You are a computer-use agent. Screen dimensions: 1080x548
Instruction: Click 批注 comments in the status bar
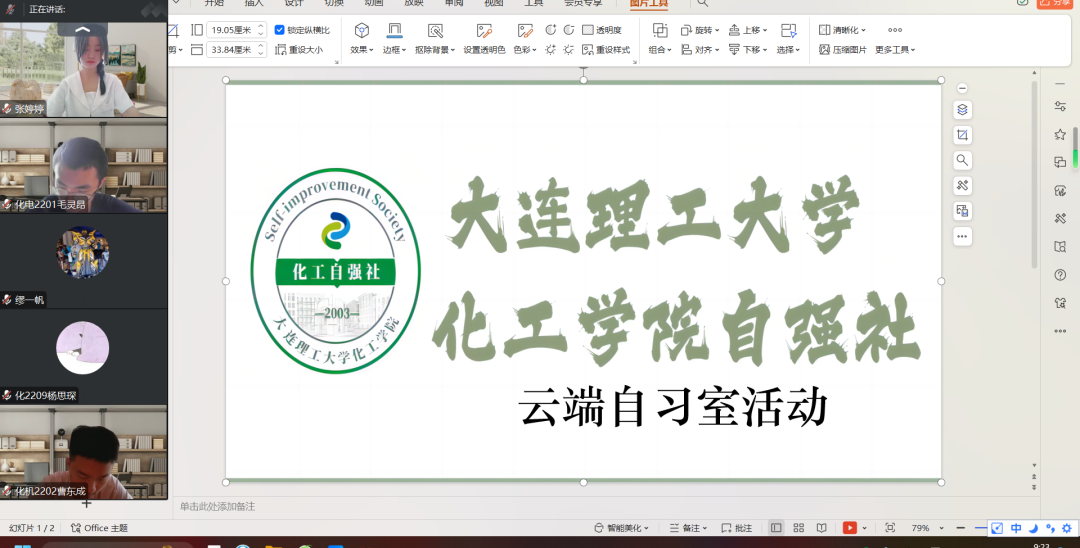tap(736, 528)
